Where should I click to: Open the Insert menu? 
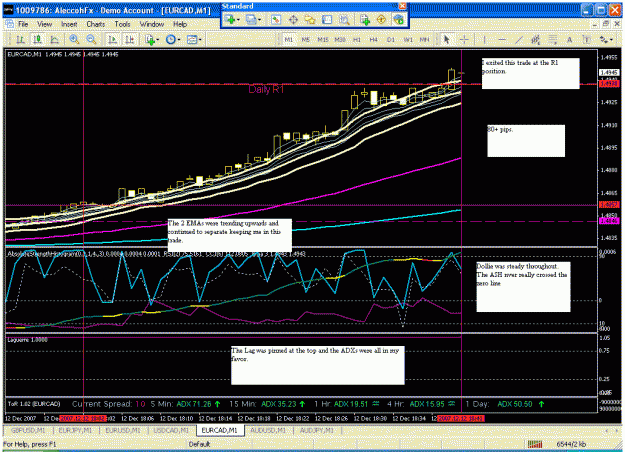(69, 24)
